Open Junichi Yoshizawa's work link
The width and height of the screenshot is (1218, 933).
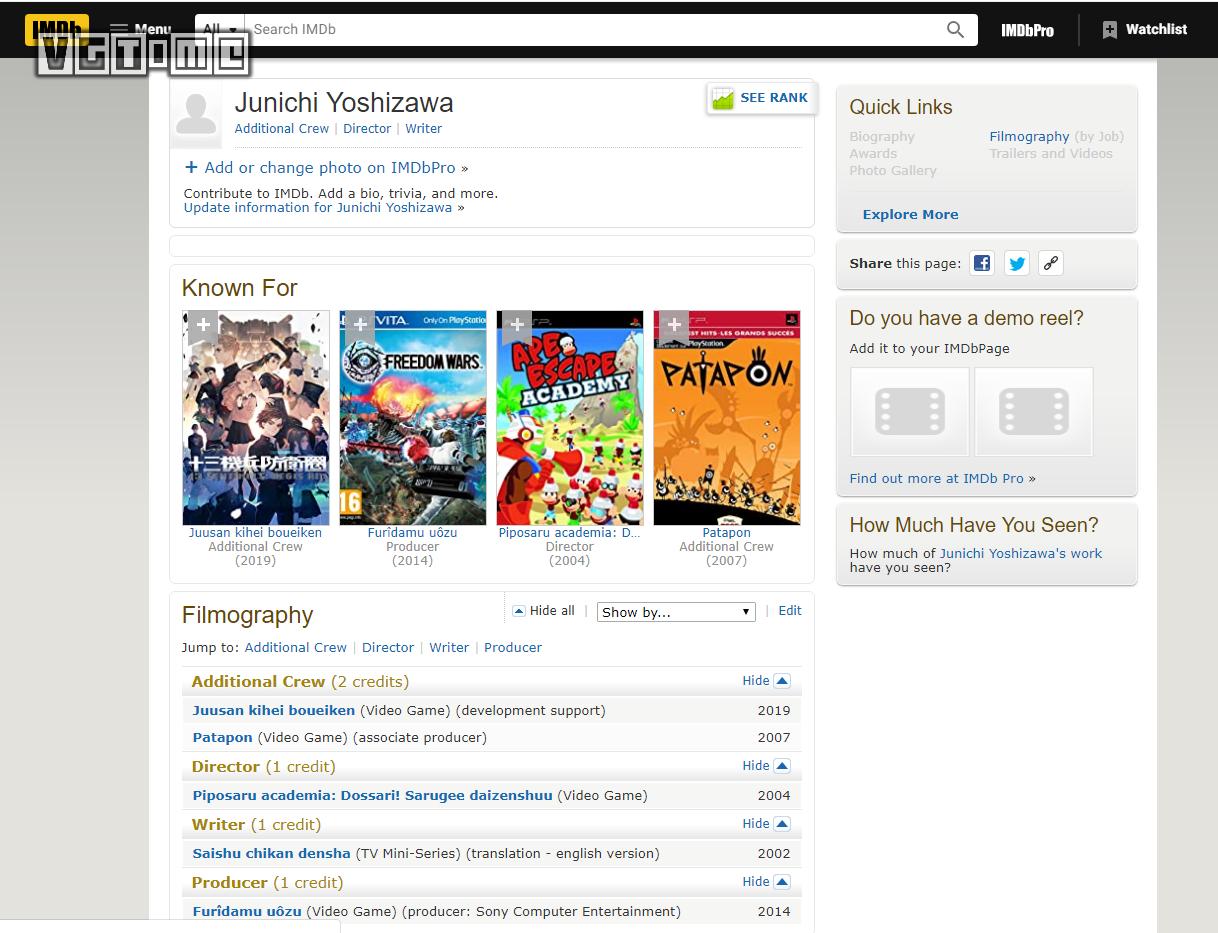tap(1020, 553)
